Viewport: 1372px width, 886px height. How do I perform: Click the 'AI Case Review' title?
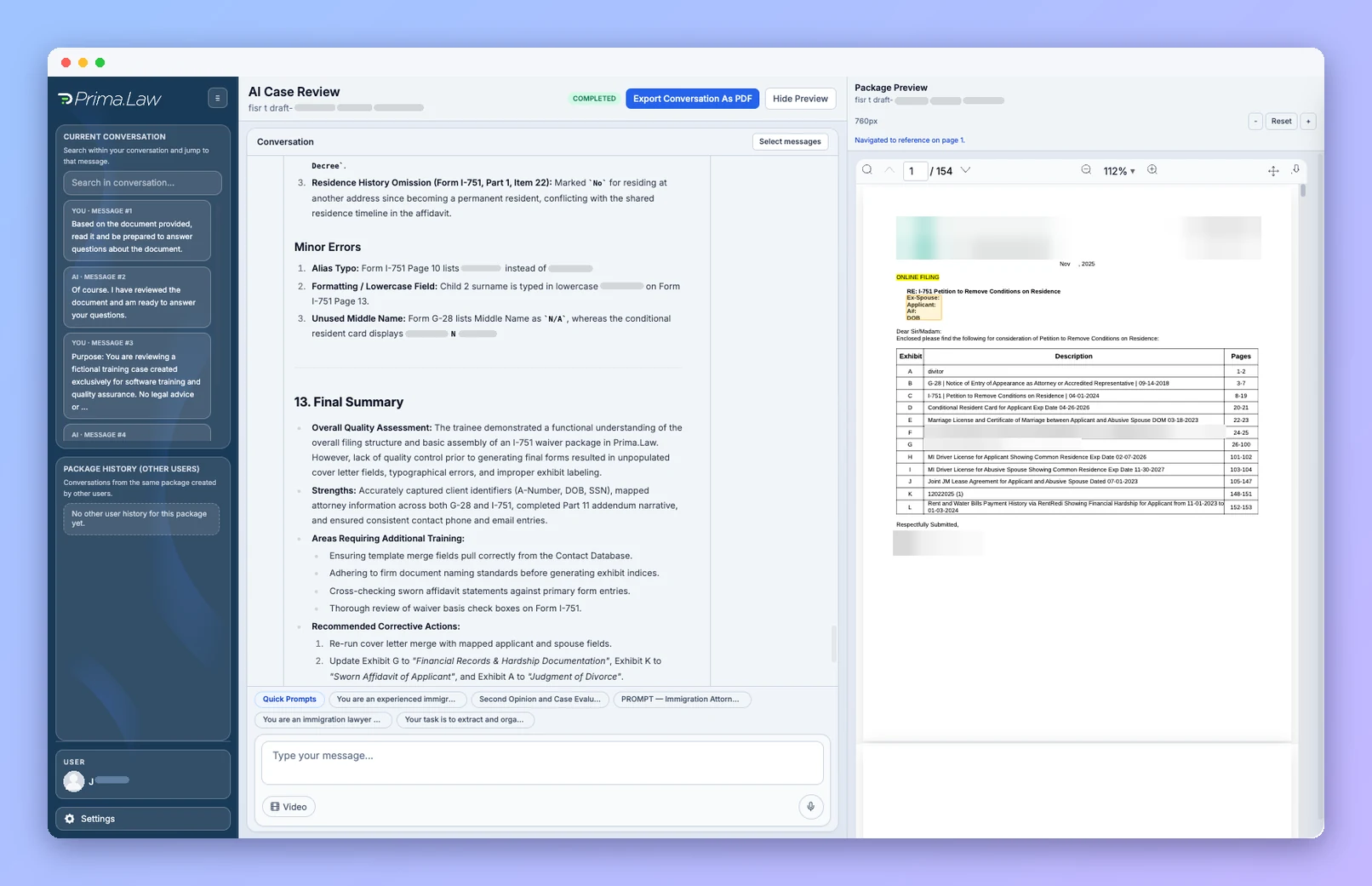(x=294, y=92)
